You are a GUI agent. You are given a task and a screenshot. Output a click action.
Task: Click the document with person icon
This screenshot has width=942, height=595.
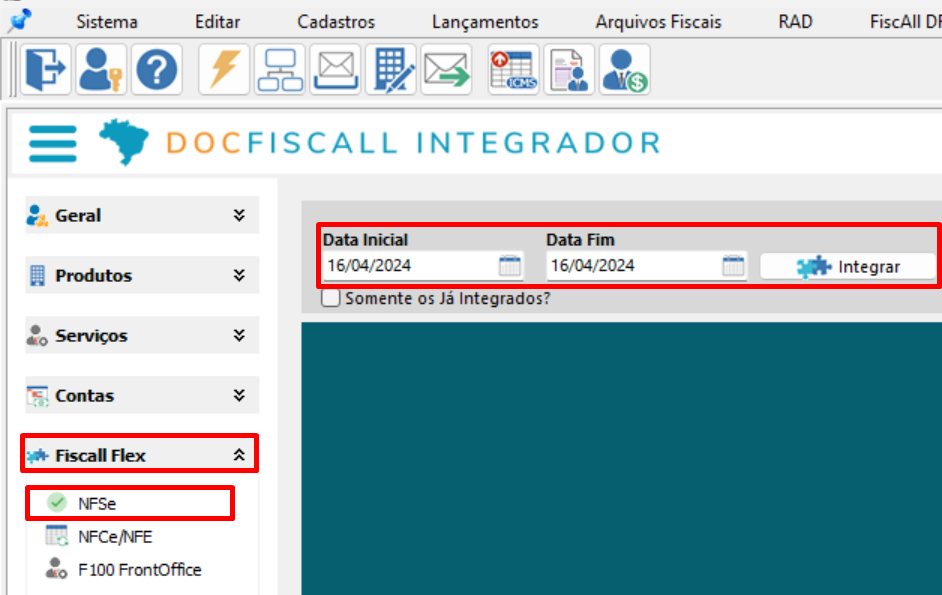click(x=569, y=69)
